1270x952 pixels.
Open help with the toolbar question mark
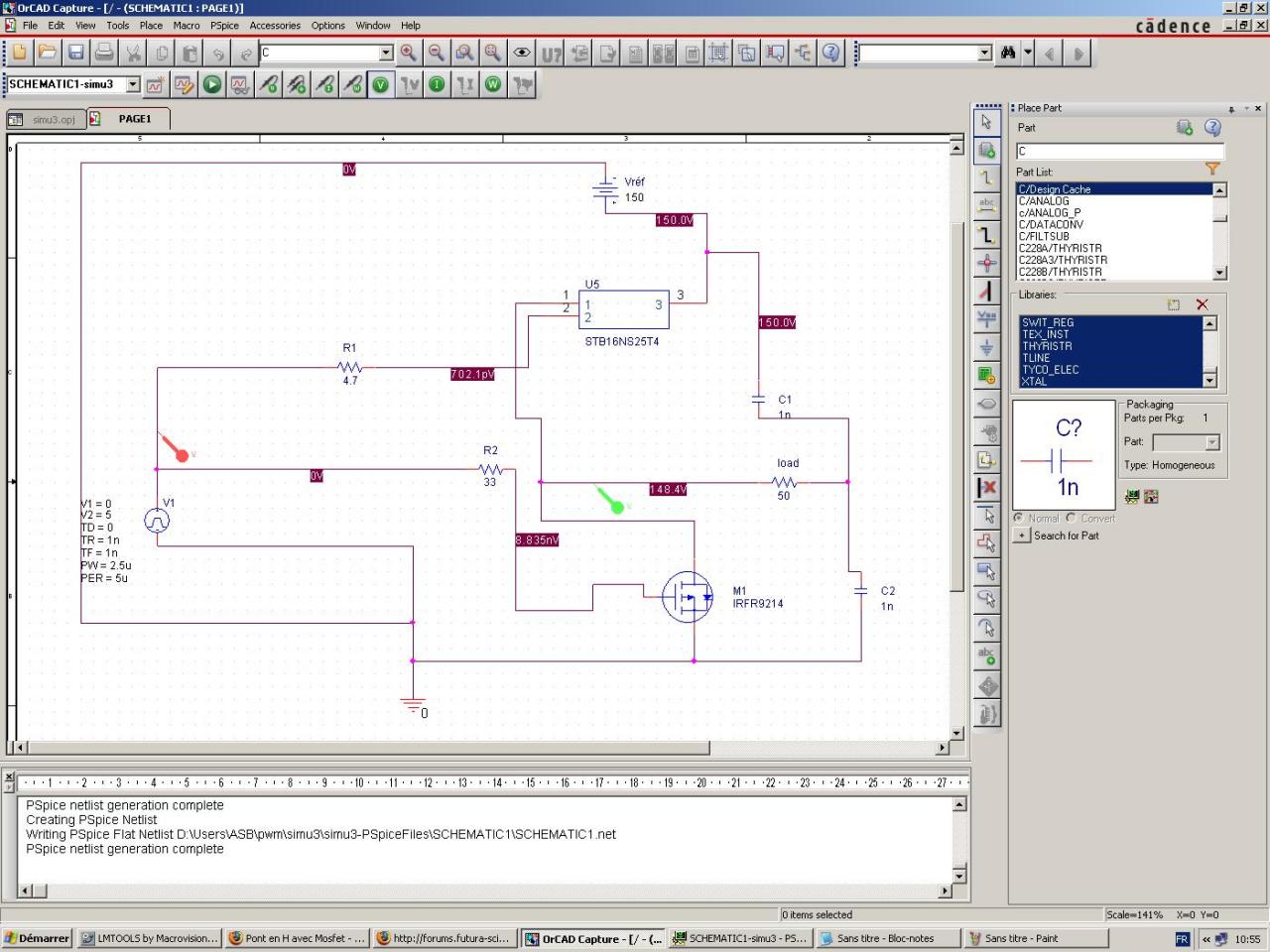[831, 53]
